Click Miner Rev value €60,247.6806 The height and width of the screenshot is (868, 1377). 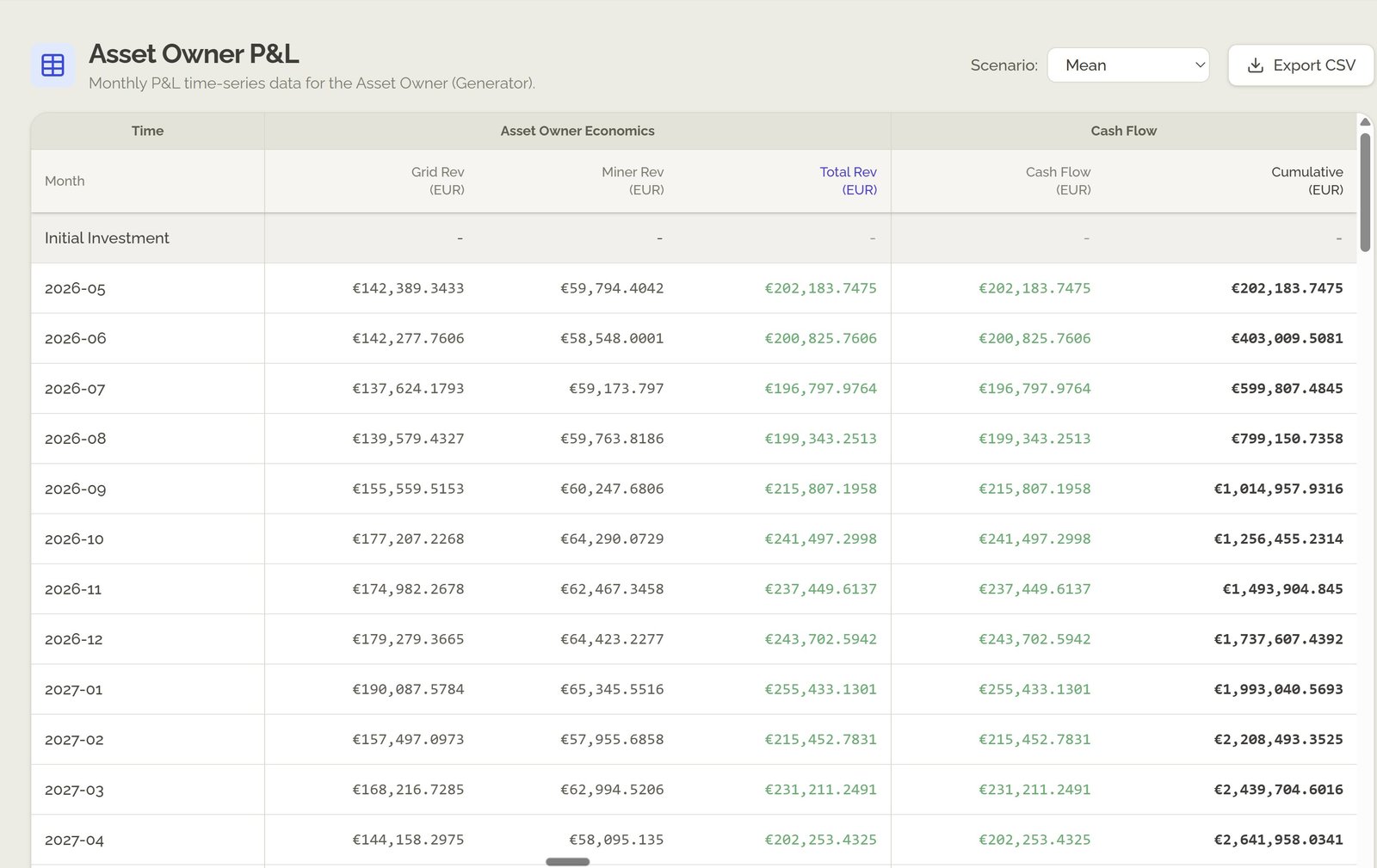tap(612, 489)
